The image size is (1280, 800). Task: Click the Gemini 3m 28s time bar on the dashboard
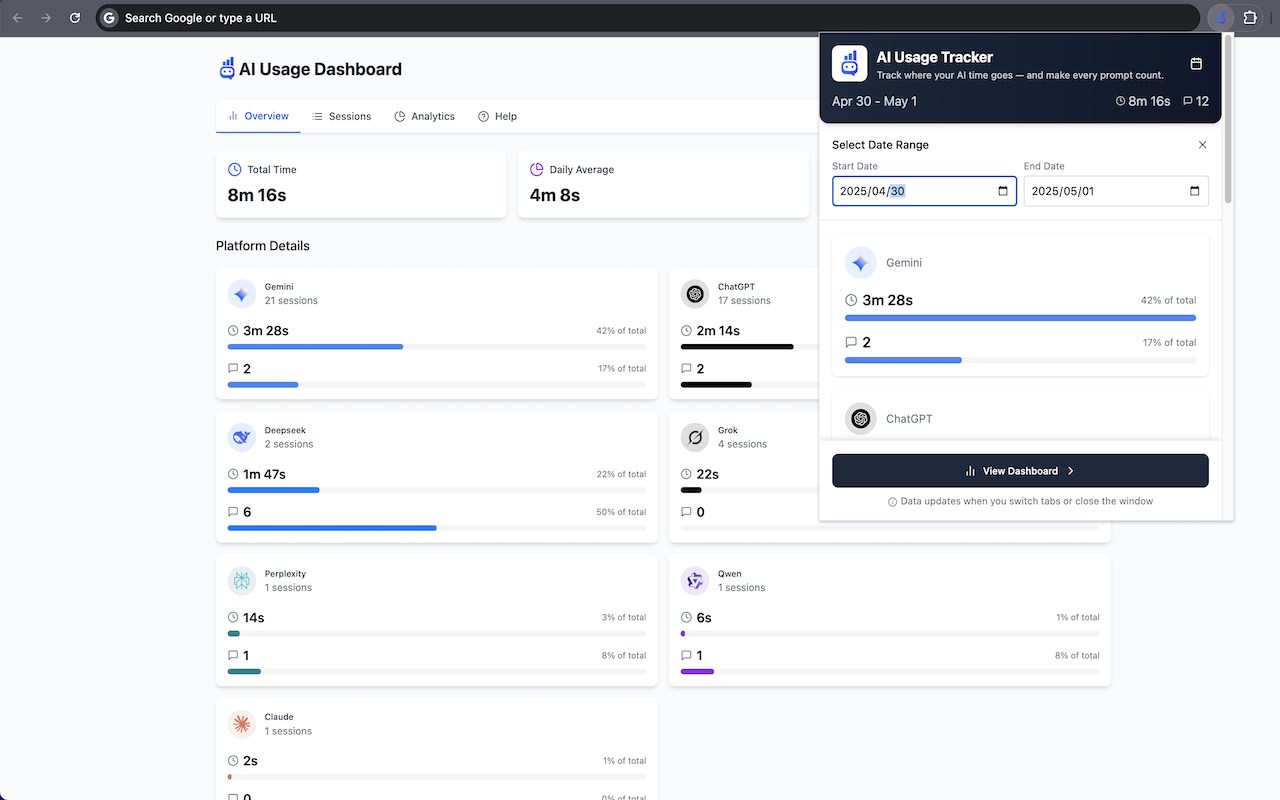[x=437, y=347]
